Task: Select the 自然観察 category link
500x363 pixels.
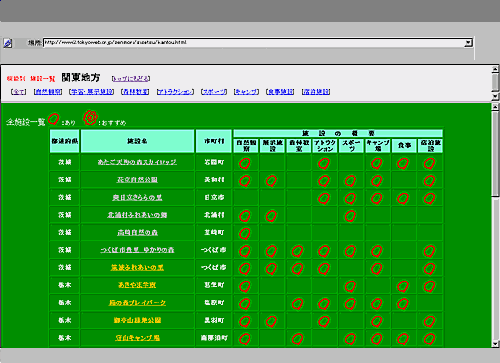Action: [x=48, y=92]
